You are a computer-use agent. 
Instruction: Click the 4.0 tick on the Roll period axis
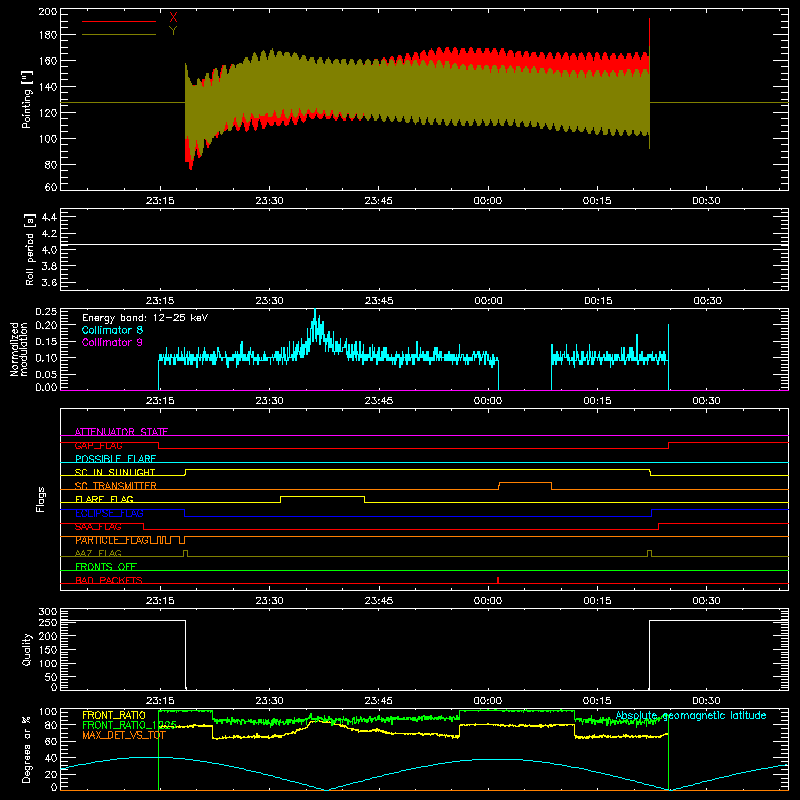point(49,250)
